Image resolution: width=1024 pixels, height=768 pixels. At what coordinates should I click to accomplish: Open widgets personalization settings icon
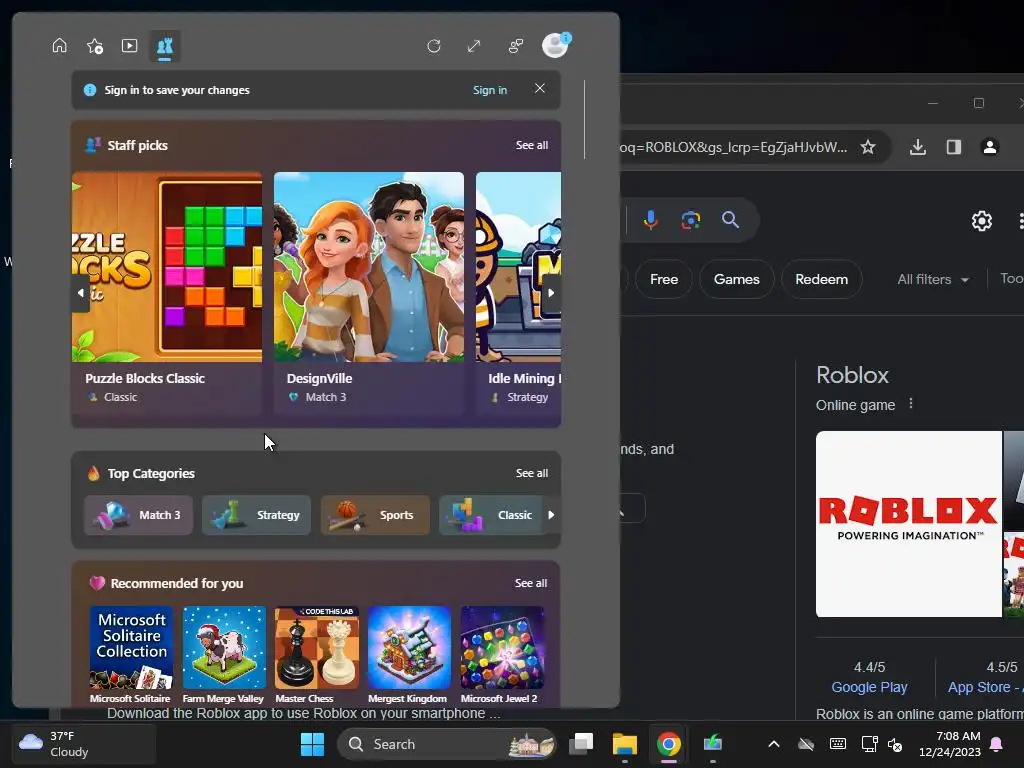pos(515,46)
